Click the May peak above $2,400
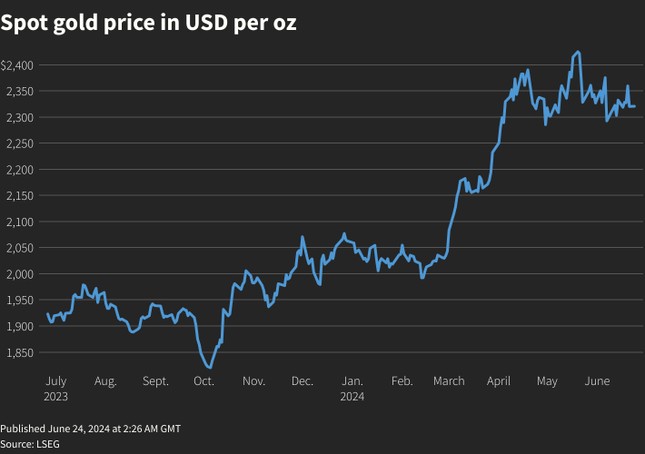The width and height of the screenshot is (645, 454). click(x=578, y=52)
